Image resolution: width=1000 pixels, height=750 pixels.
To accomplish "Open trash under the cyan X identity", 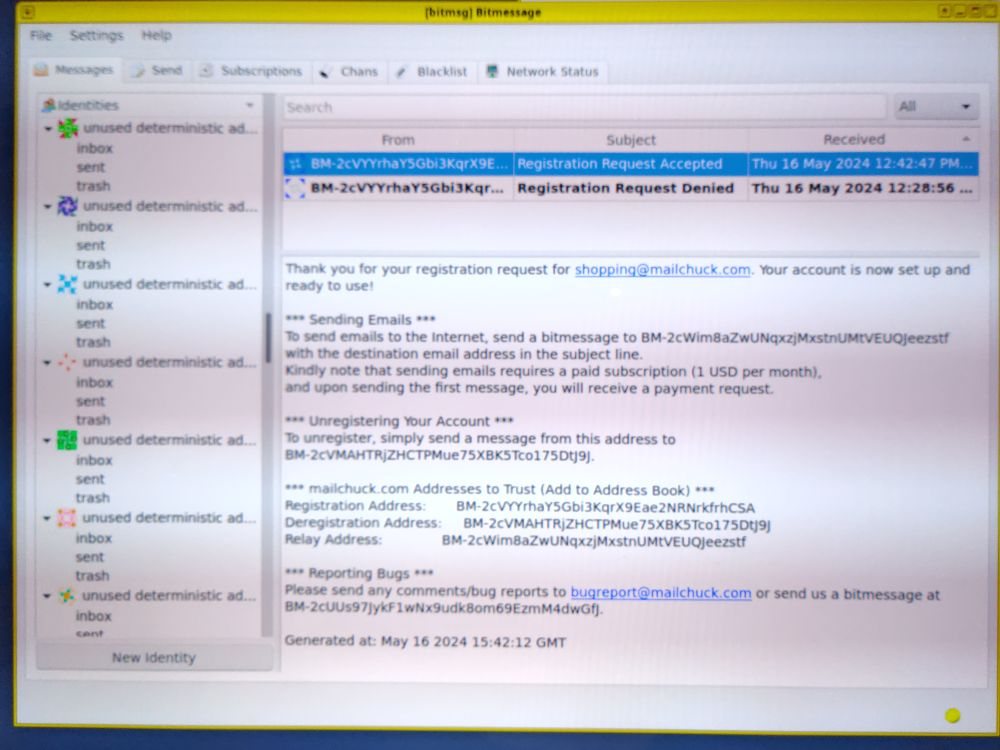I will tap(93, 342).
